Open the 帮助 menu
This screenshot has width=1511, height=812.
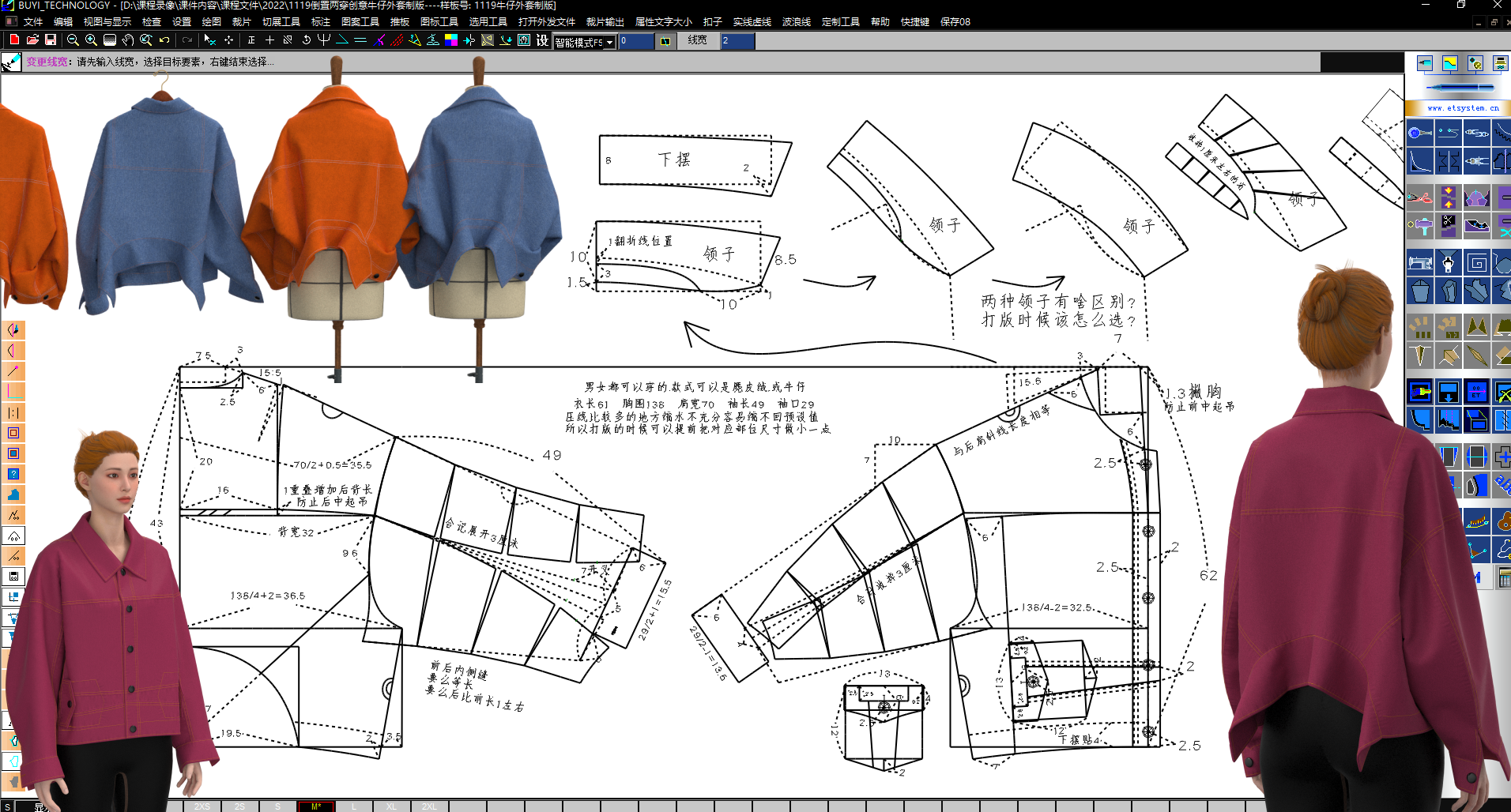[x=880, y=22]
